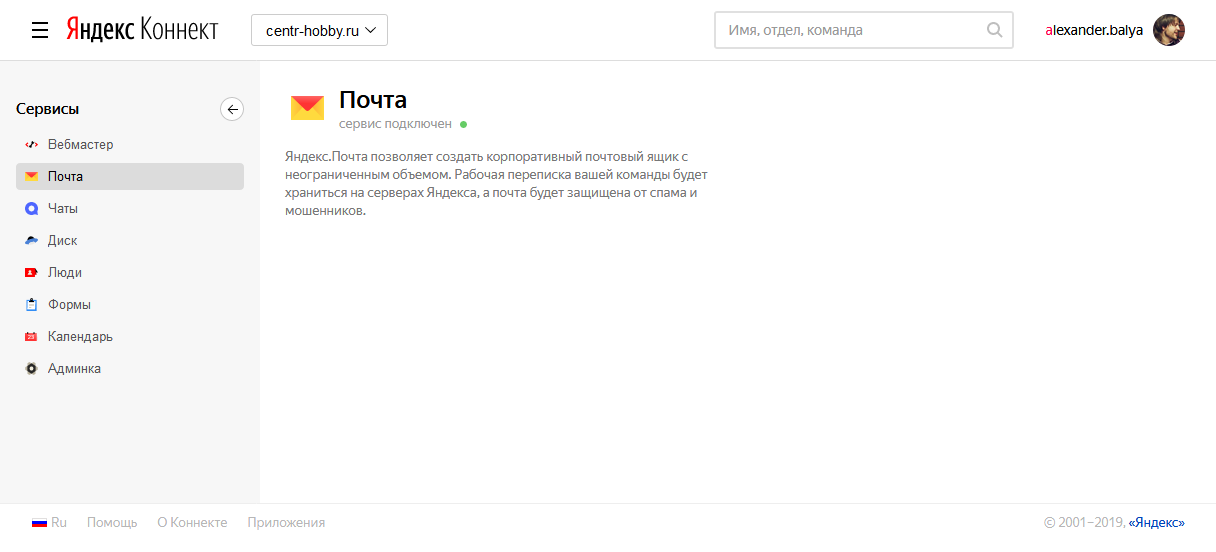Click the search magnifier icon
The image size is (1216, 552).
(x=994, y=30)
